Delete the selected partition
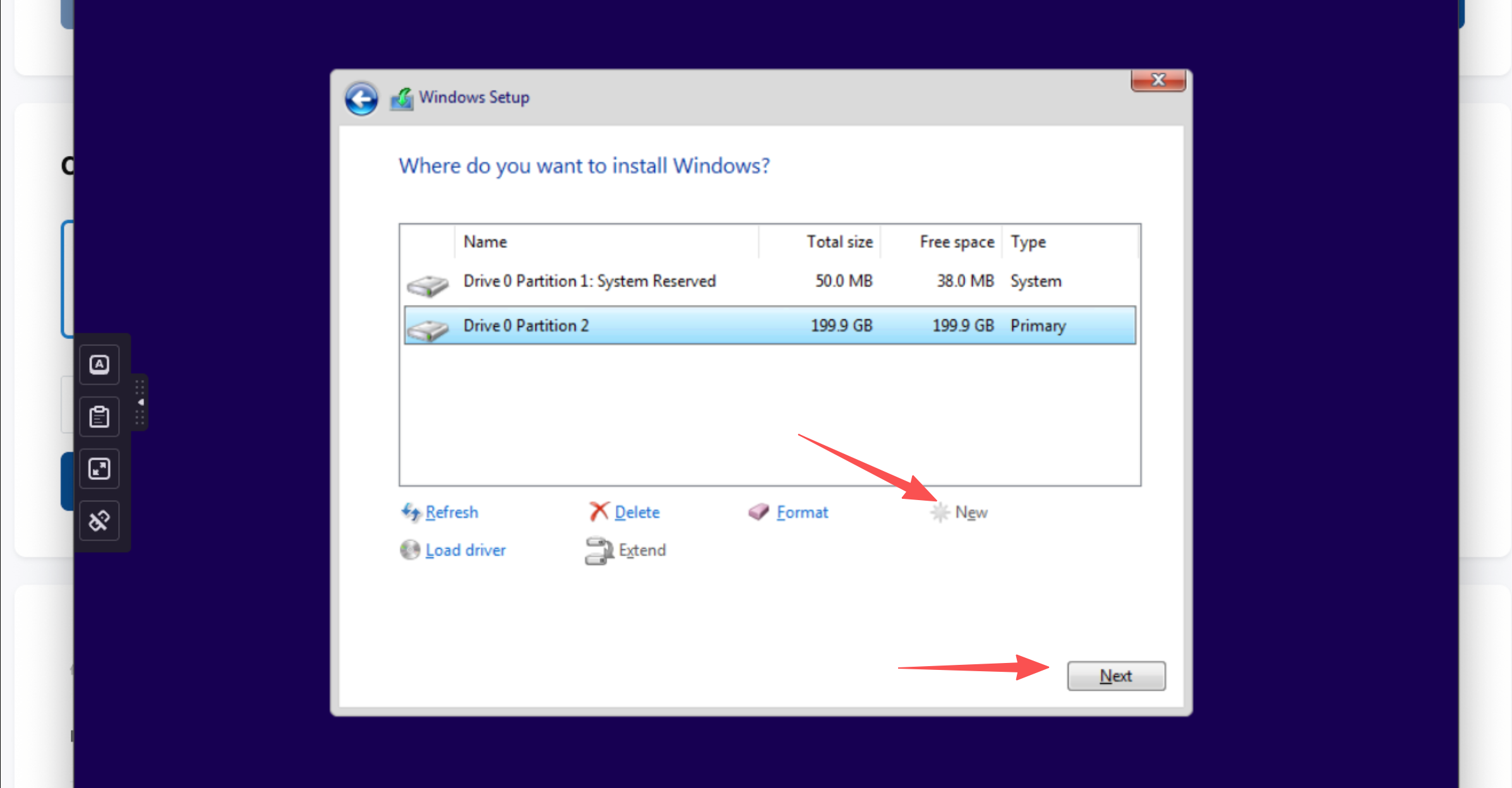 pos(637,512)
